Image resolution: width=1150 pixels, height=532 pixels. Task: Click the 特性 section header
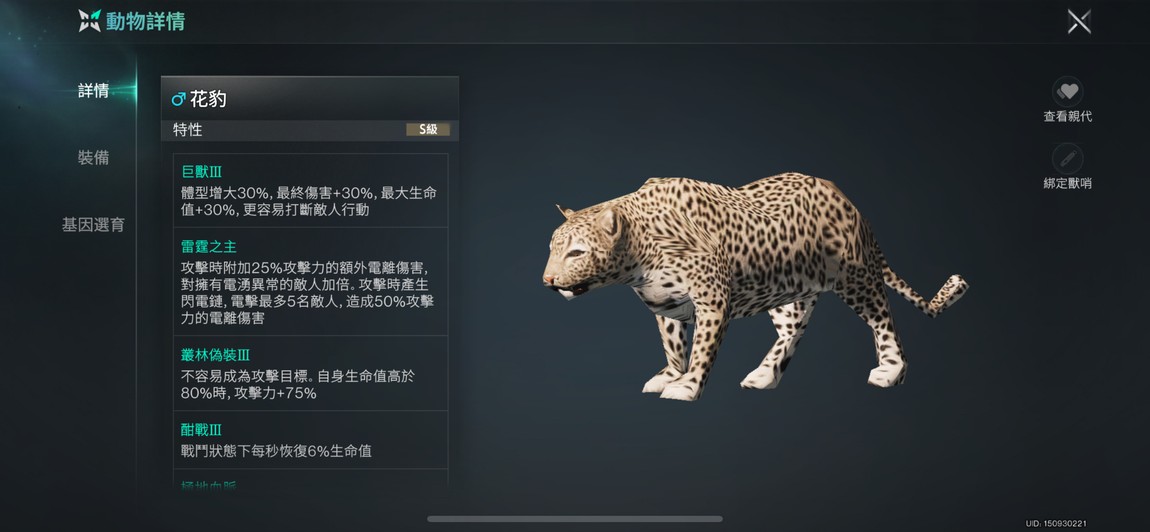pyautogui.click(x=188, y=130)
